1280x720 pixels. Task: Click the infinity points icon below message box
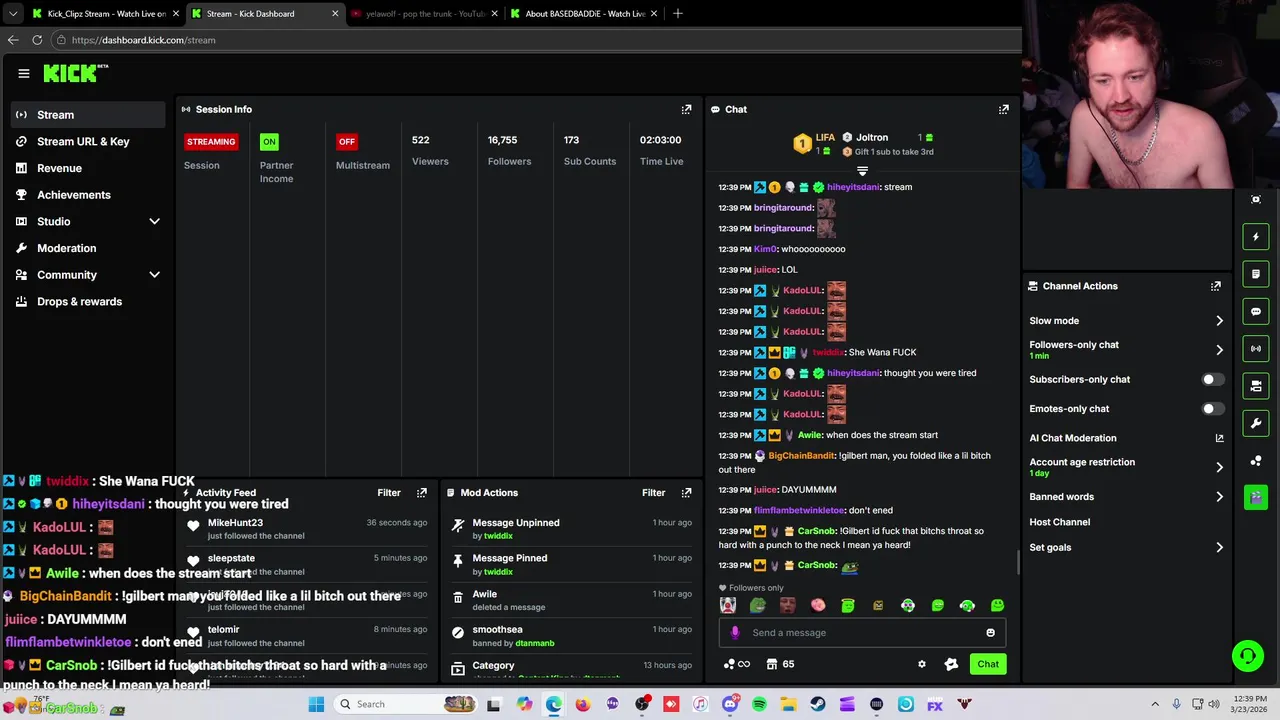(x=737, y=664)
